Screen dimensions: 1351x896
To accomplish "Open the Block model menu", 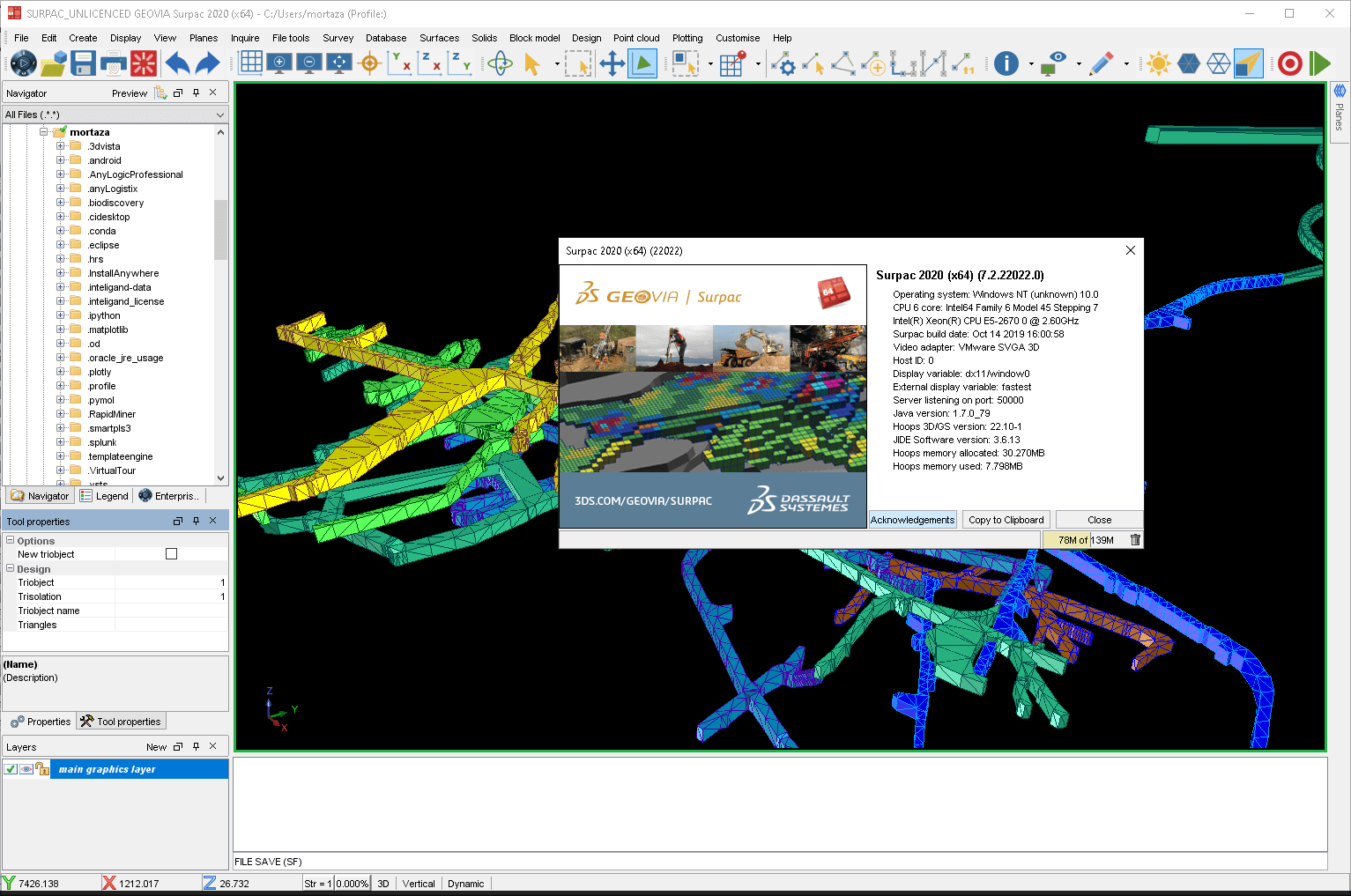I will click(x=534, y=38).
